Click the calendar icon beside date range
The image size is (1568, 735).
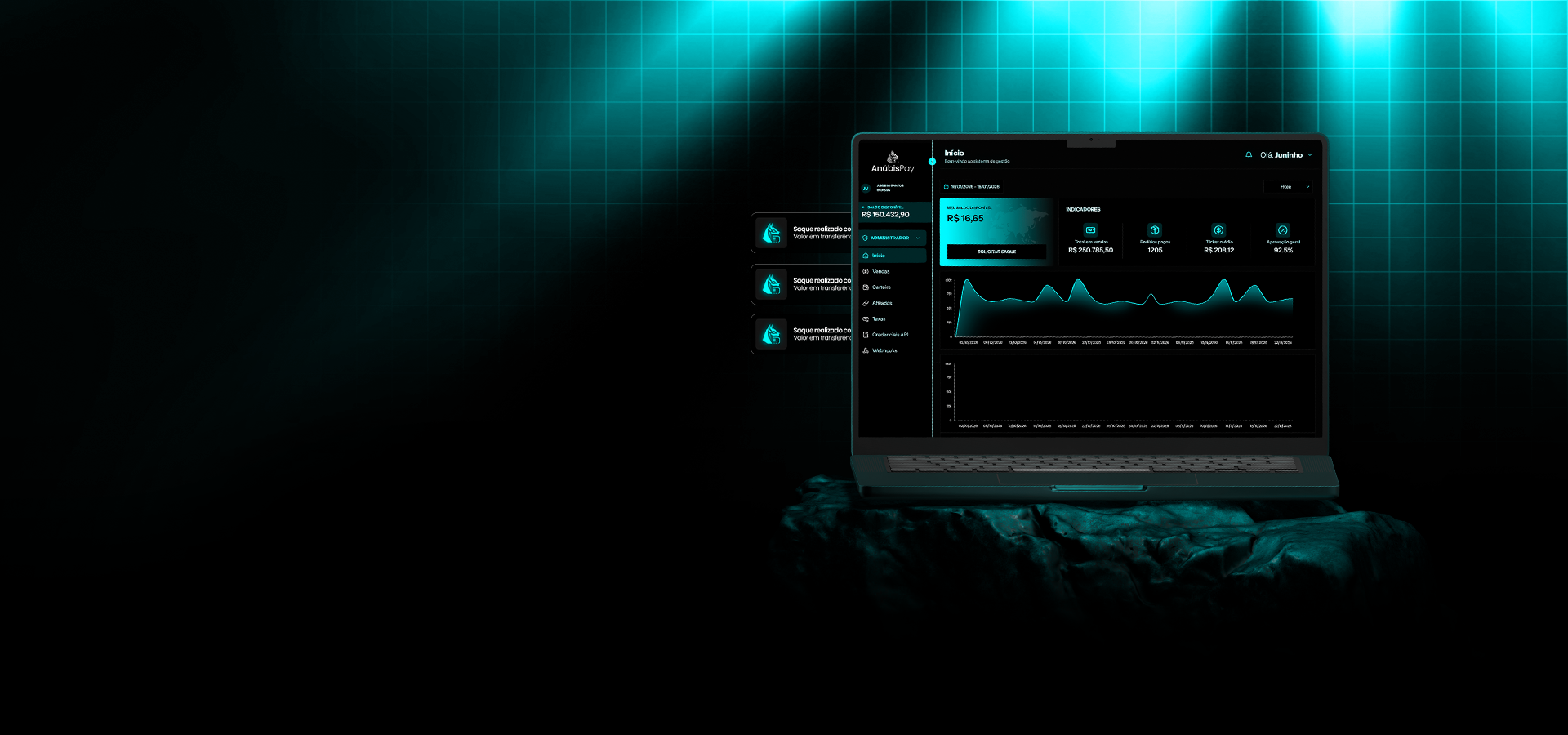[946, 187]
